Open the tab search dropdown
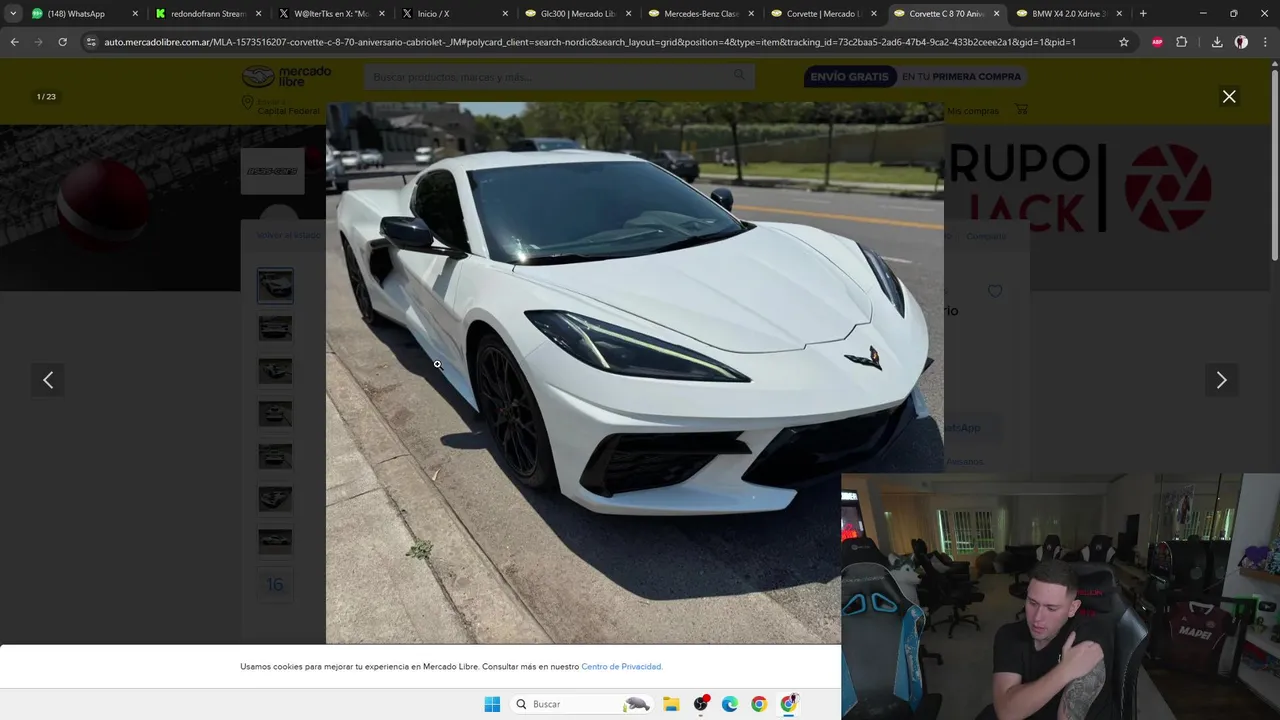The width and height of the screenshot is (1280, 720). 12,14
